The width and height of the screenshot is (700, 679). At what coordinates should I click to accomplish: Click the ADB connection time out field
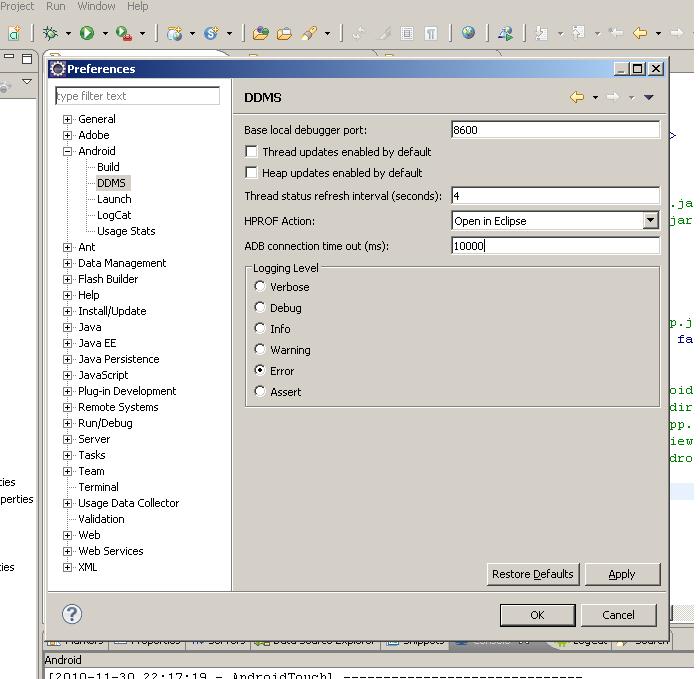click(x=555, y=246)
